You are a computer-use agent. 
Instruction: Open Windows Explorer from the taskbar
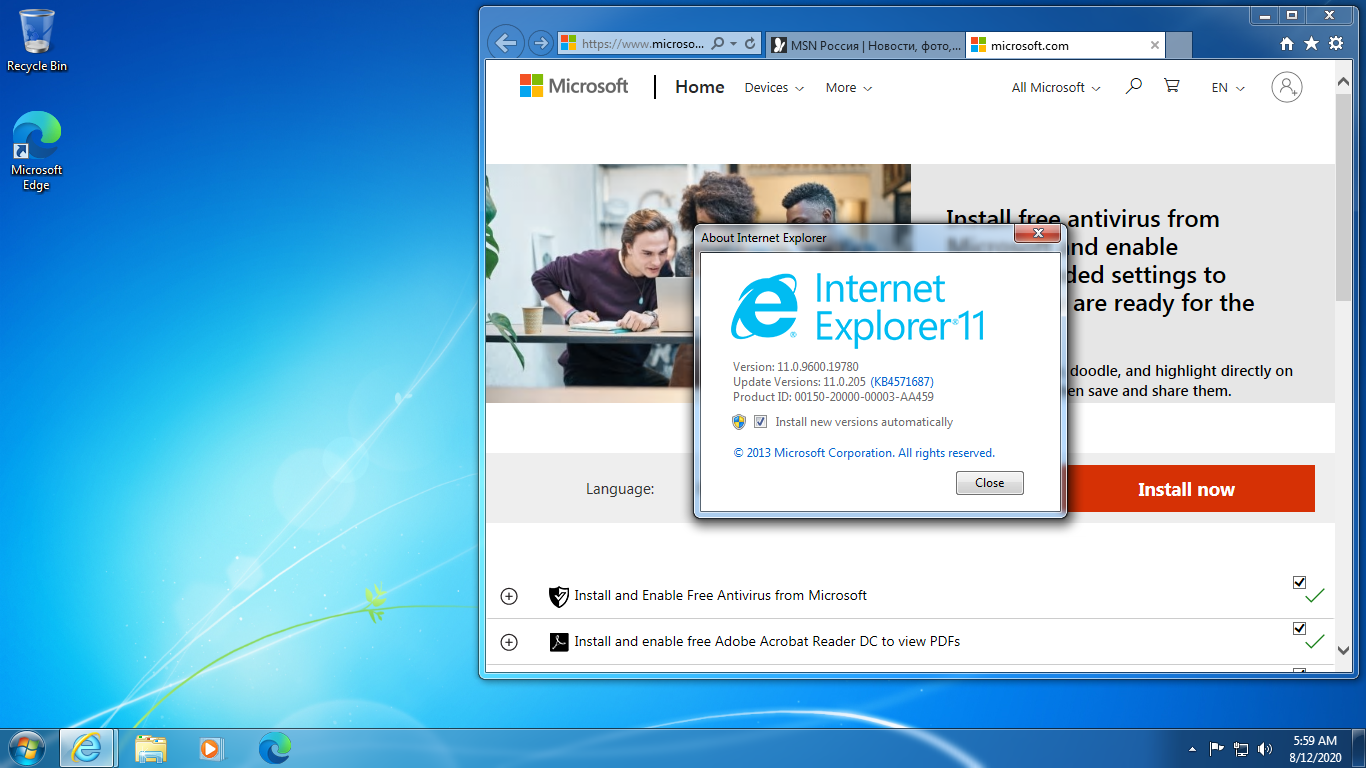(151, 748)
